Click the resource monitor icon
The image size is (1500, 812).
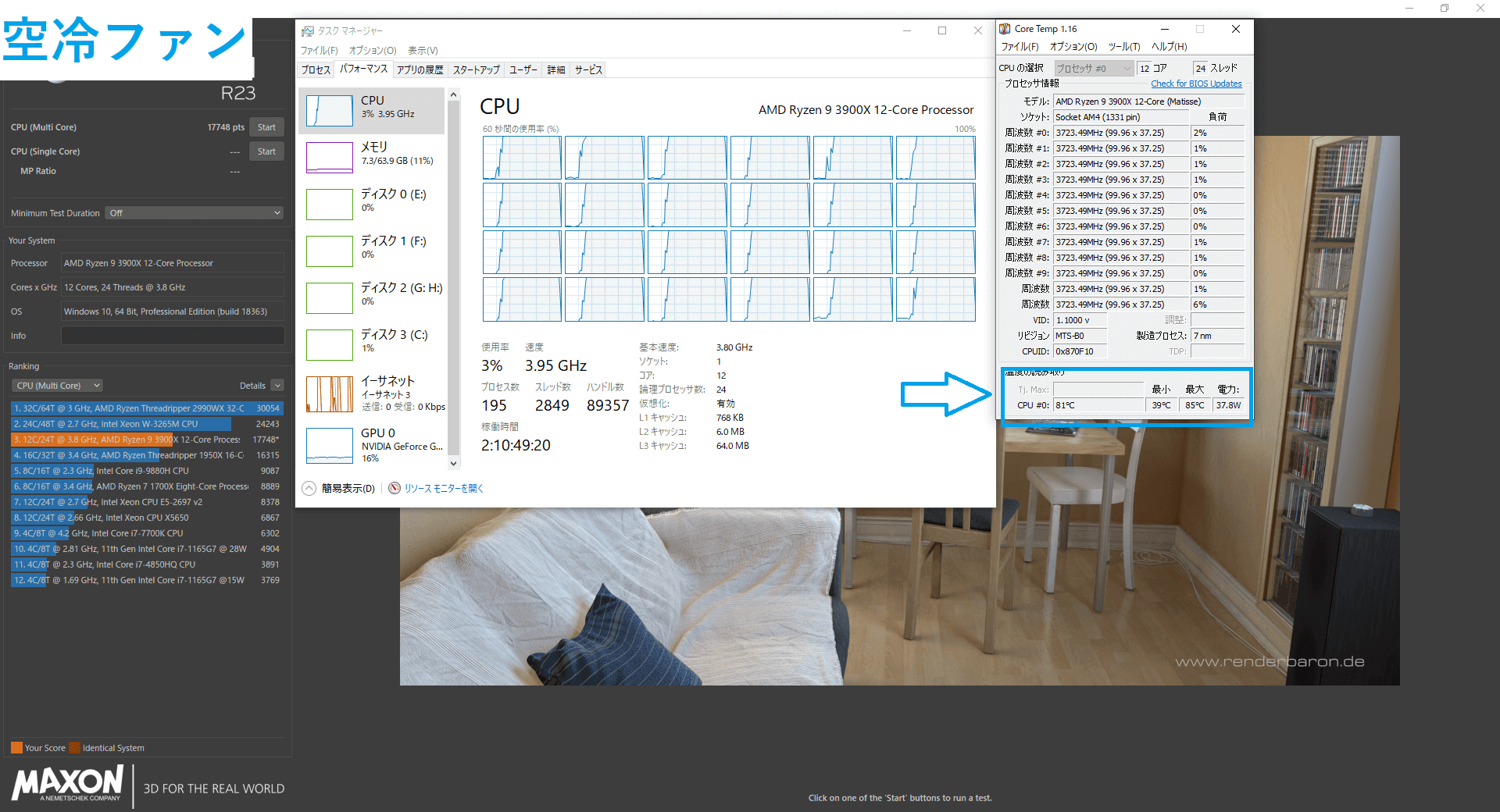point(395,489)
